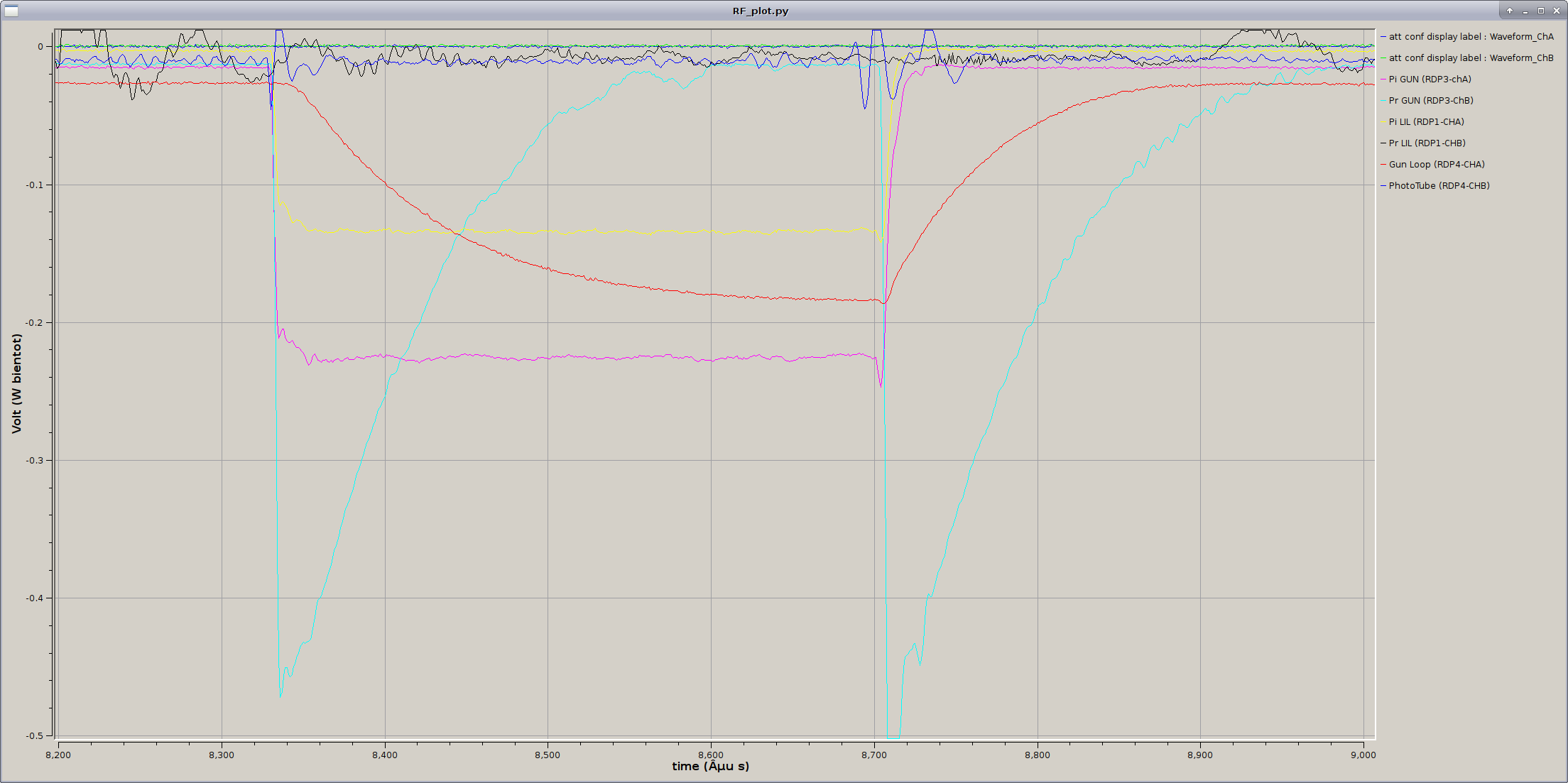This screenshot has height=783, width=1568.
Task: Click the red Gun Loop legend color marker
Action: (x=1383, y=164)
